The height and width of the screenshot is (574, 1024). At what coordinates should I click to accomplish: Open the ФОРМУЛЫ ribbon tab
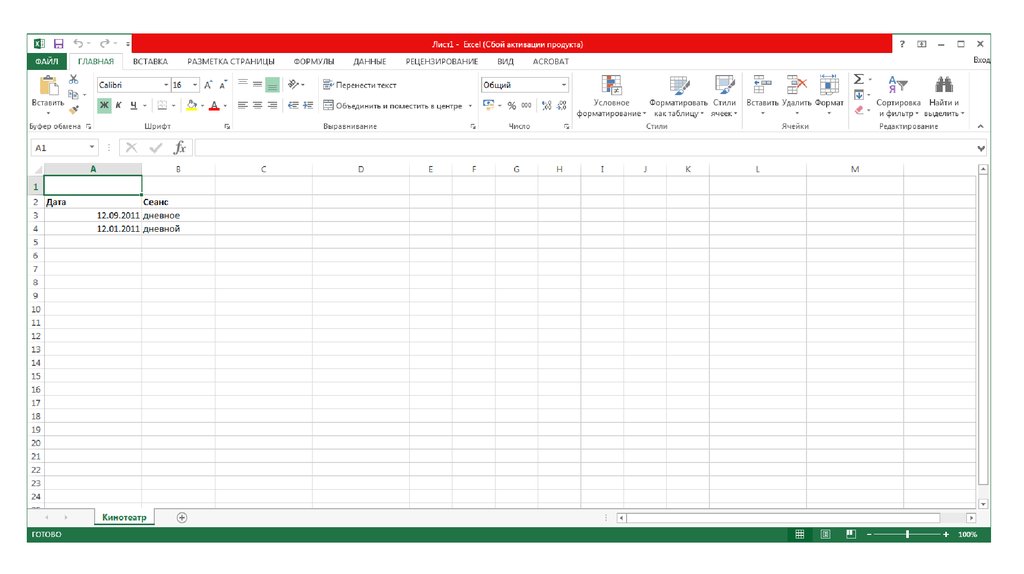[x=314, y=61]
